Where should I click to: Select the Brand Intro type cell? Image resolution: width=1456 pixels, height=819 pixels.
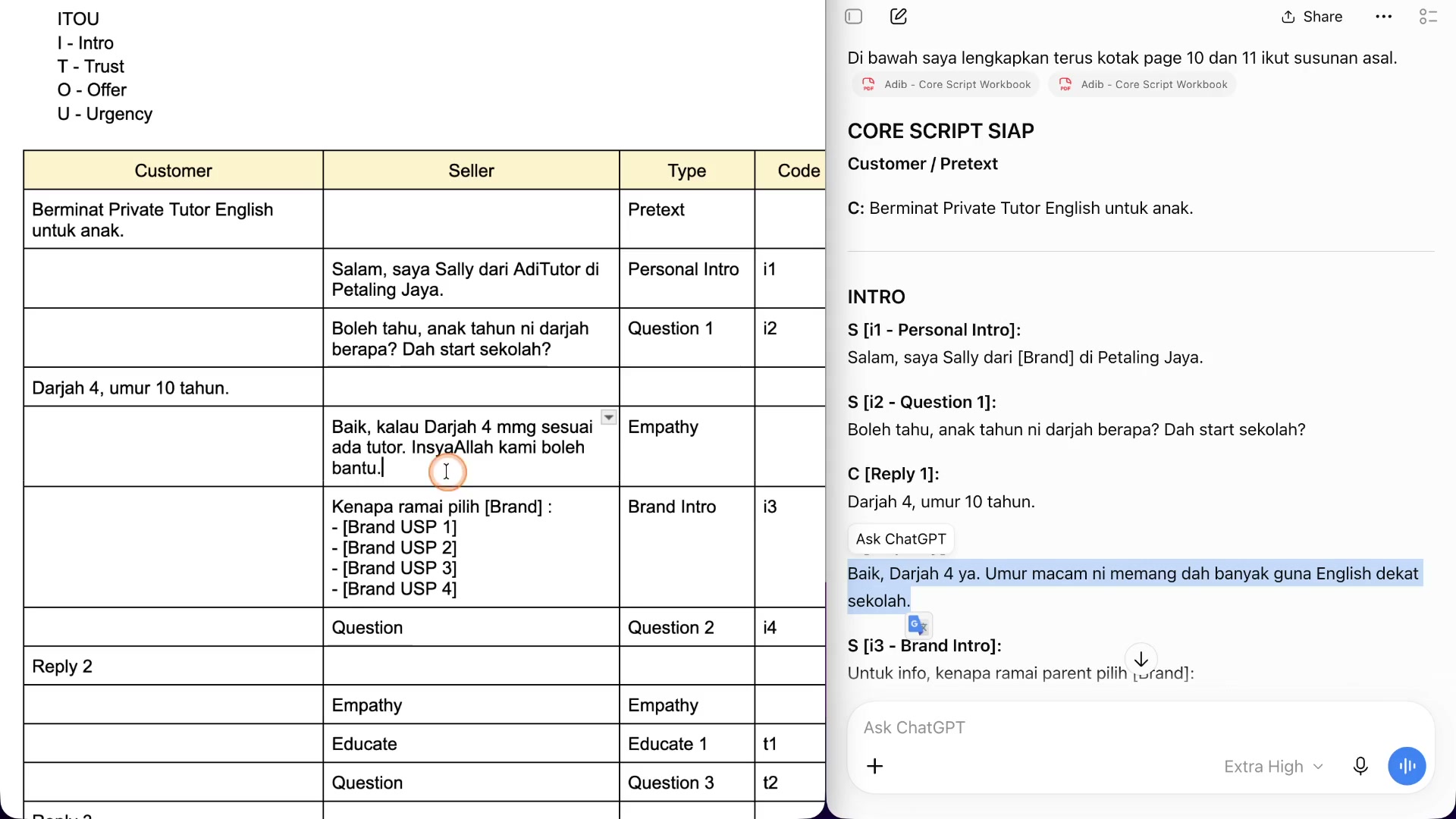click(686, 547)
